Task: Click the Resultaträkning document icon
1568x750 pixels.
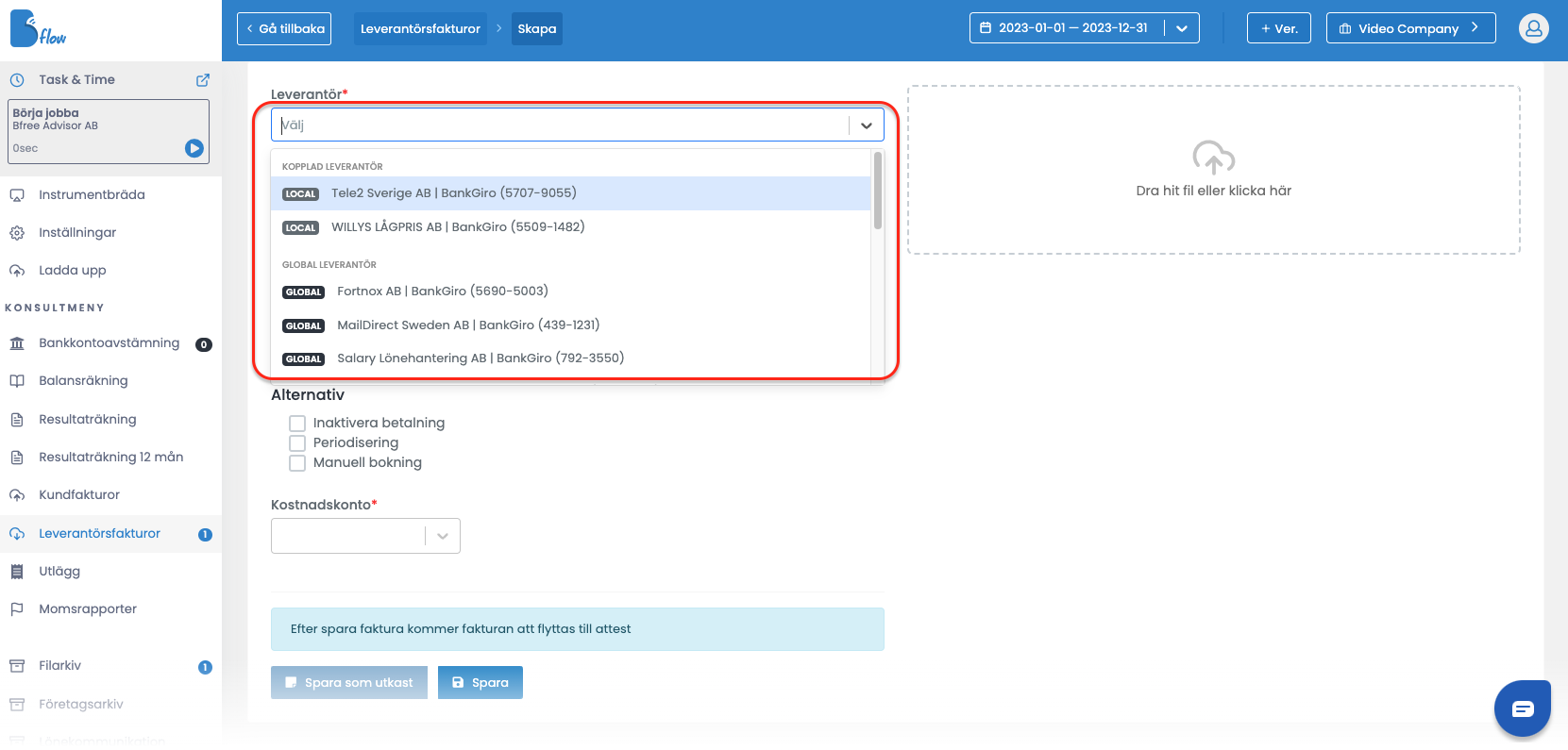Action: point(17,420)
